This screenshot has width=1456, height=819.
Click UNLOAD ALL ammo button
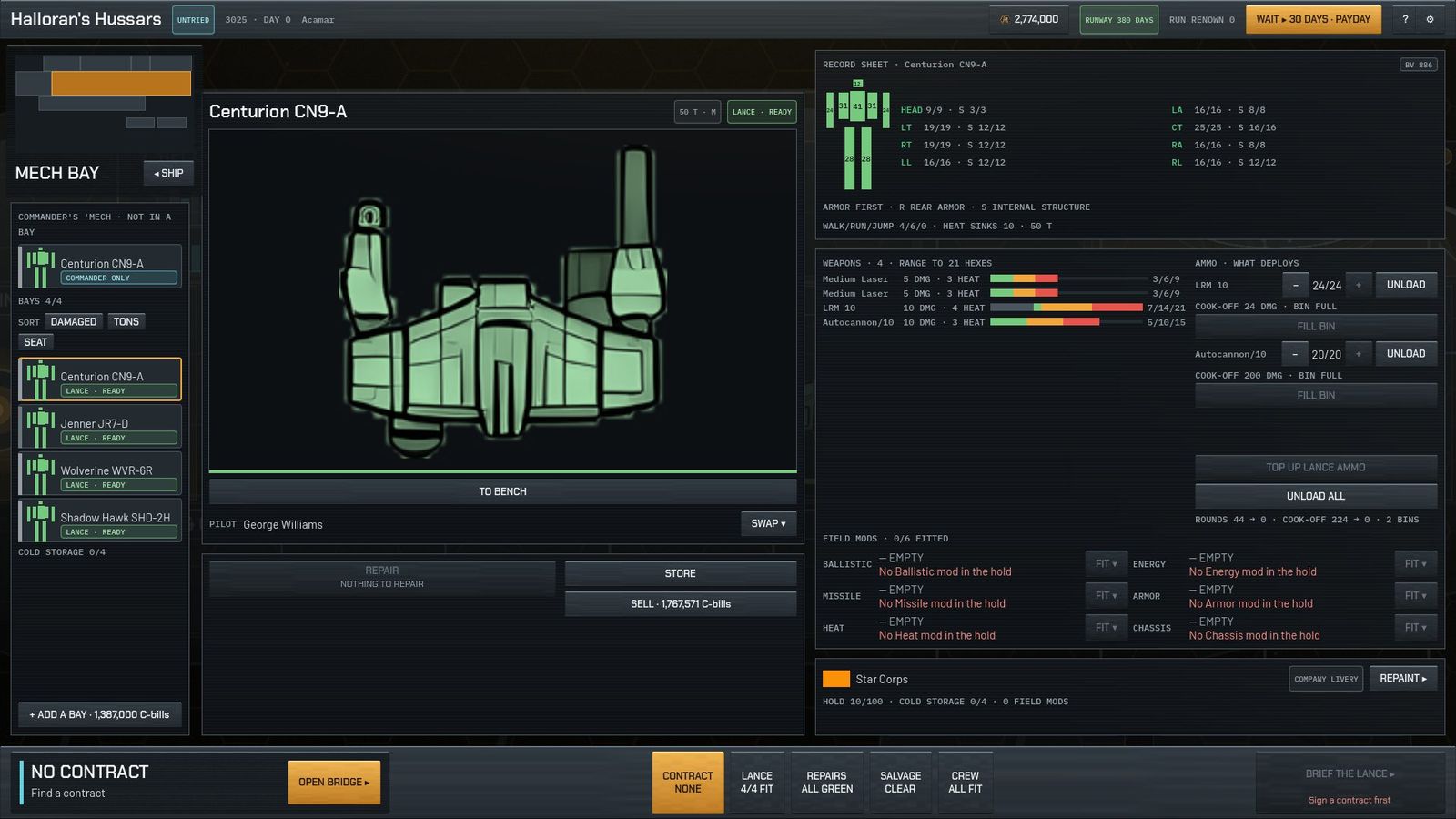pyautogui.click(x=1316, y=496)
